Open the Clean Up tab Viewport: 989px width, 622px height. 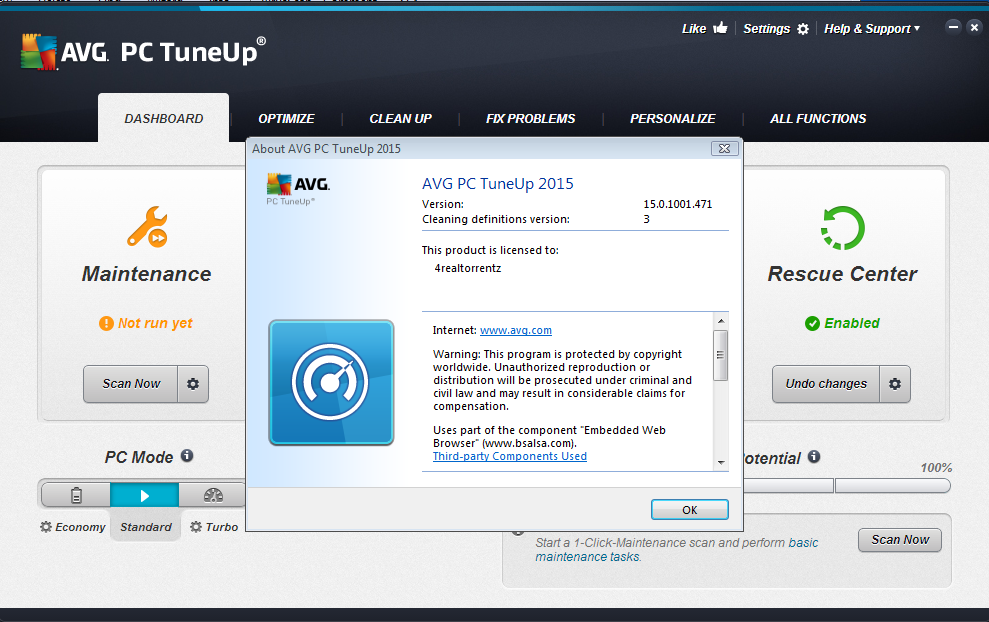pos(401,119)
